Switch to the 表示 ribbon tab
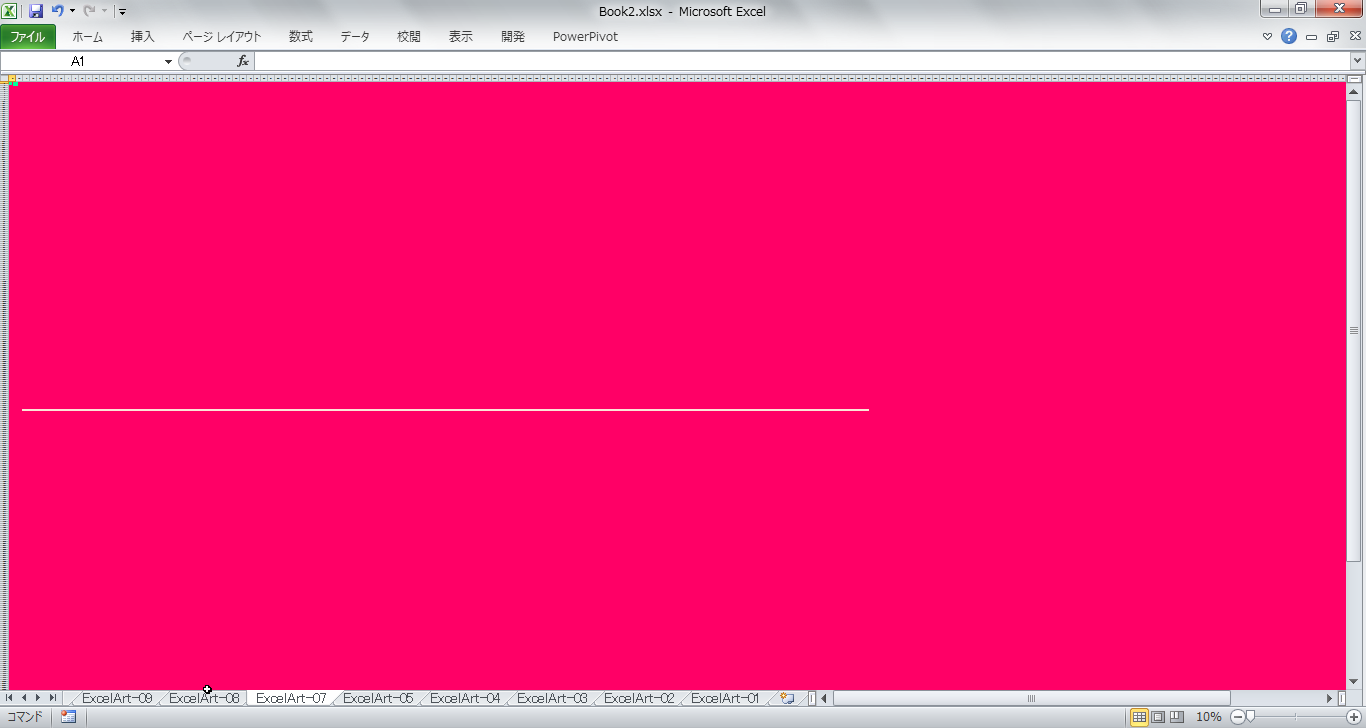The width and height of the screenshot is (1366, 728). 461,37
